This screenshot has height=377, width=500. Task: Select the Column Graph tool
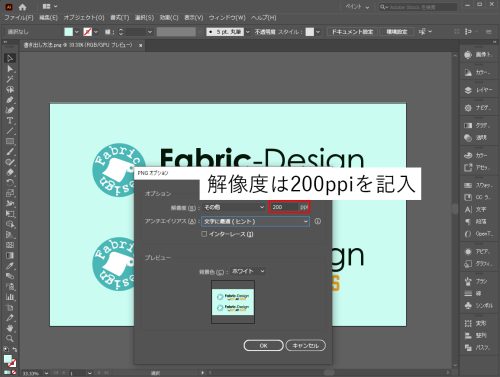pos(10,297)
